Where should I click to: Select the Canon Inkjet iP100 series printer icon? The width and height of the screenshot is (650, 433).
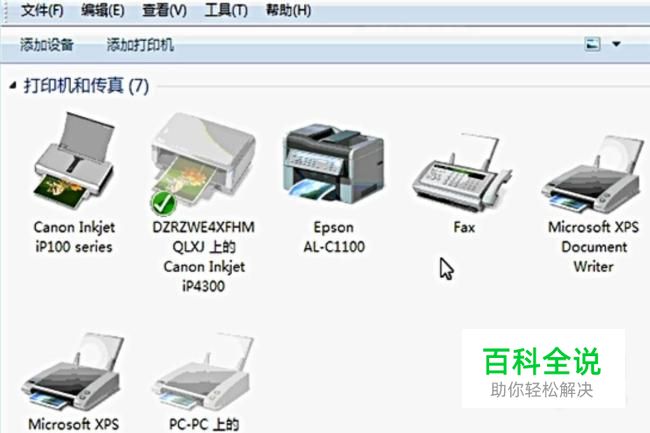coord(74,161)
